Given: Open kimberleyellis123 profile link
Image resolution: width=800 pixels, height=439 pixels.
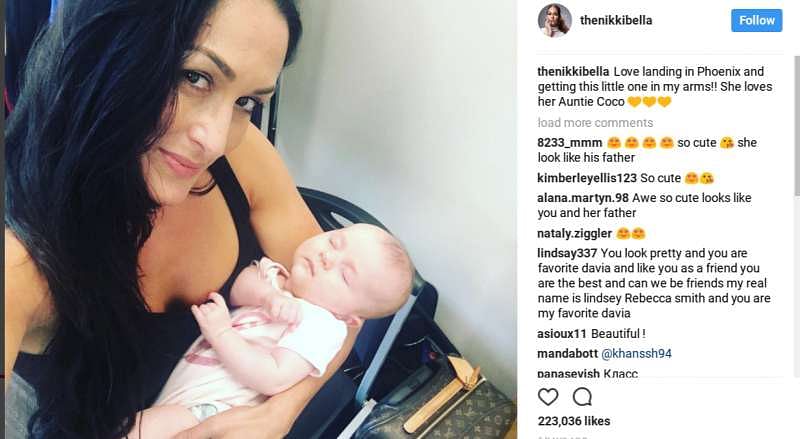Looking at the screenshot, I should [587, 178].
